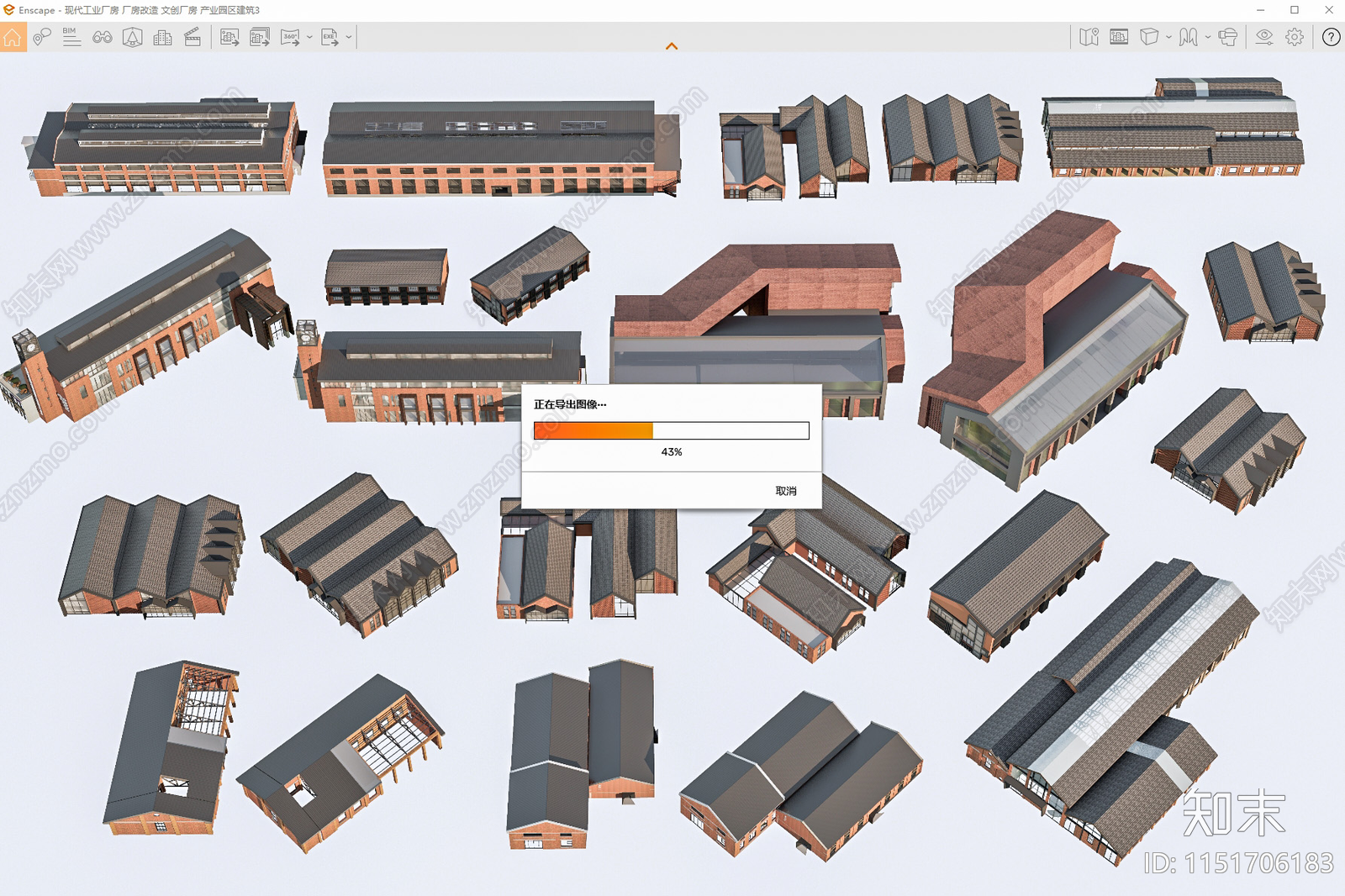Open the video editor clapperboard icon
Image resolution: width=1345 pixels, height=896 pixels.
pos(193,37)
